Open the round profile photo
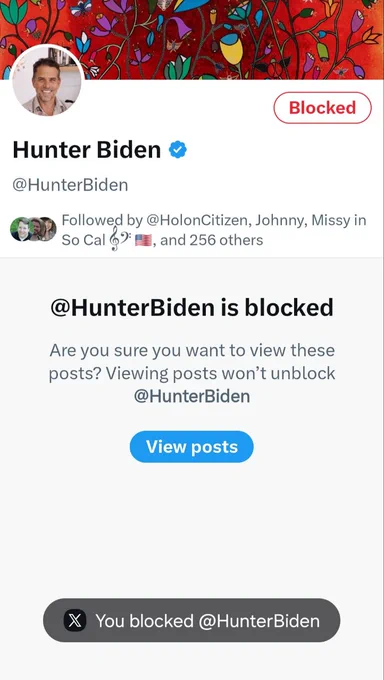384x680 pixels. pos(47,80)
